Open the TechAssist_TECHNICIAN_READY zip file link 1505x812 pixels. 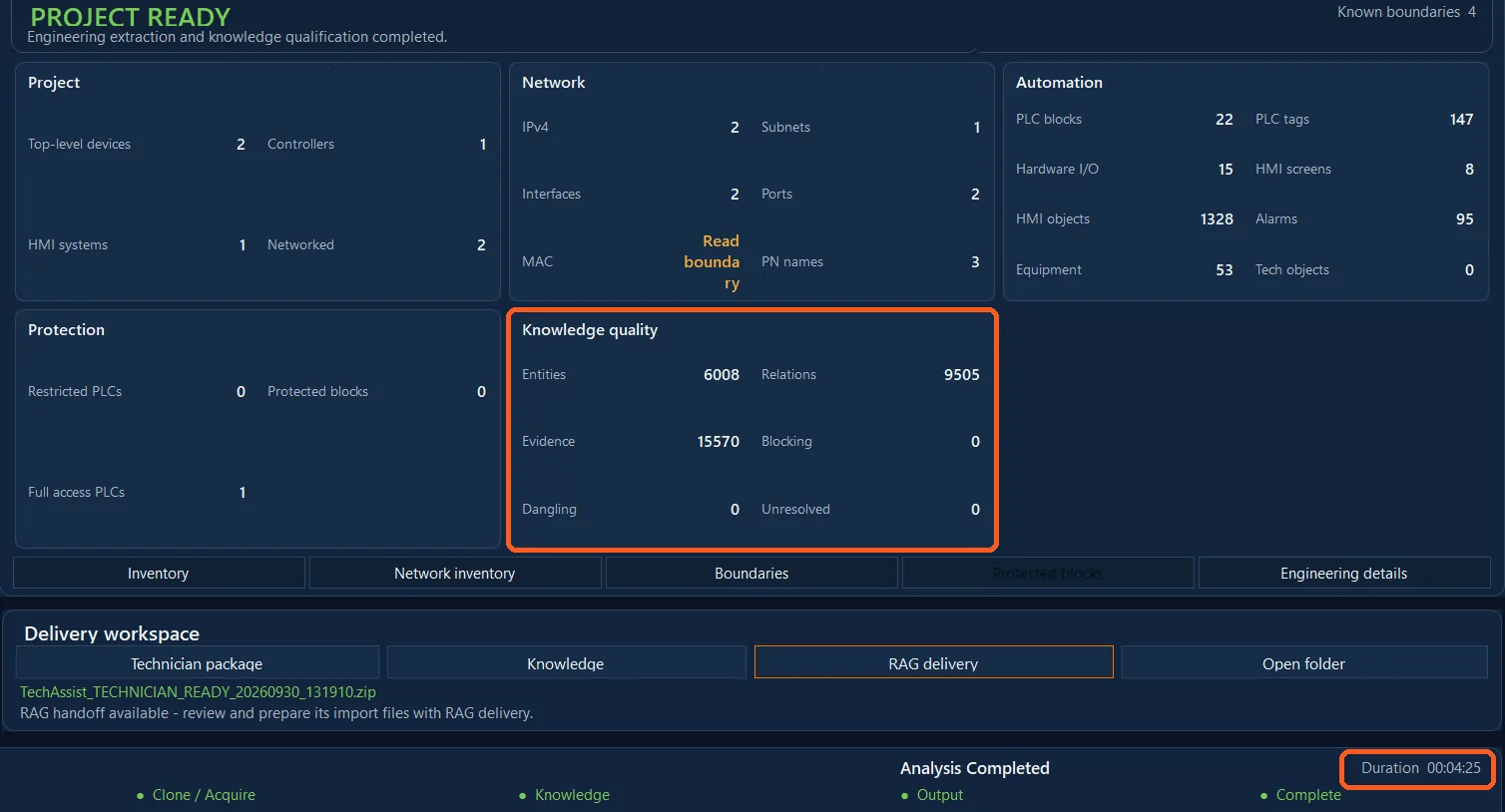[x=198, y=691]
